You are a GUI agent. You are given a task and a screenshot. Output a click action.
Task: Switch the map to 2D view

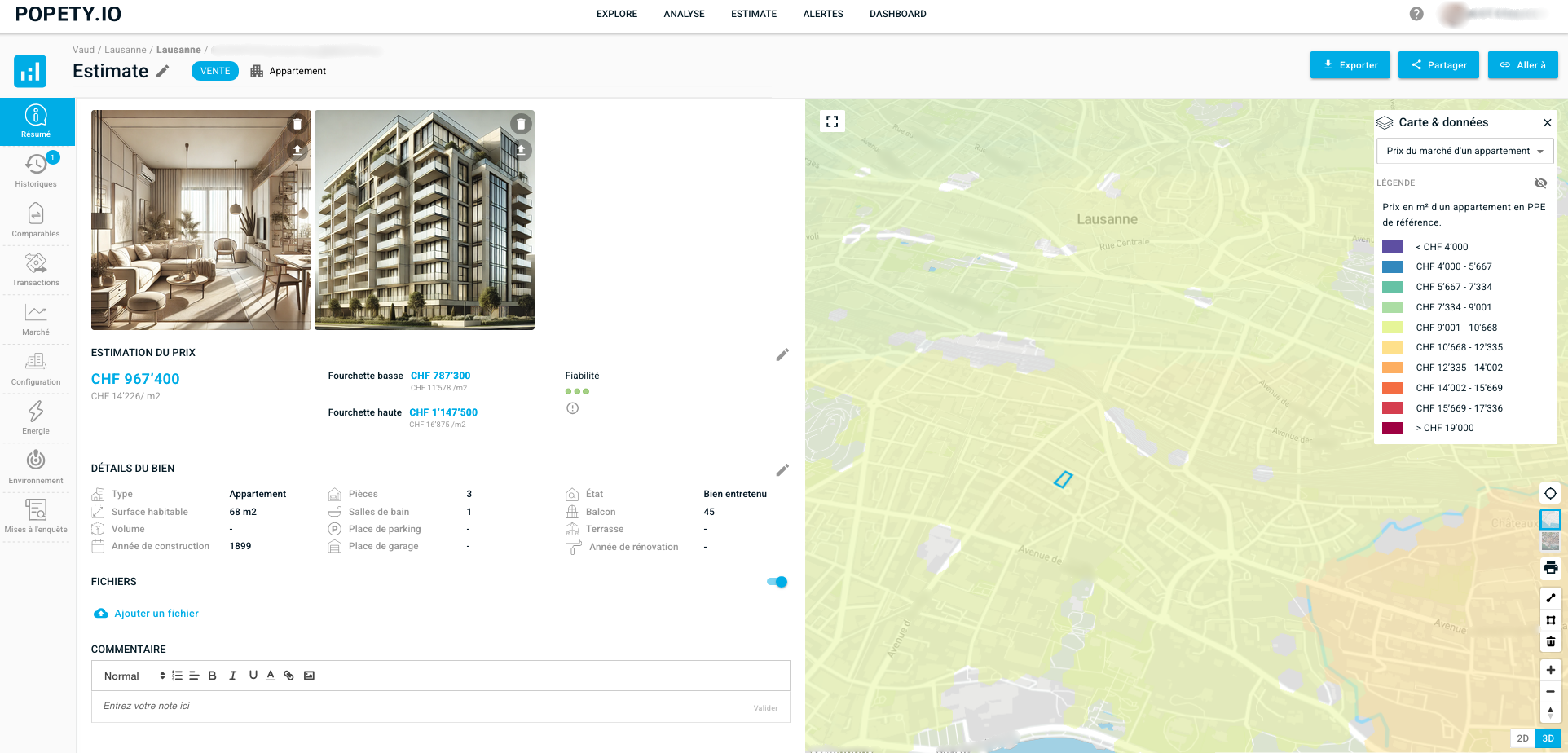[x=1522, y=738]
